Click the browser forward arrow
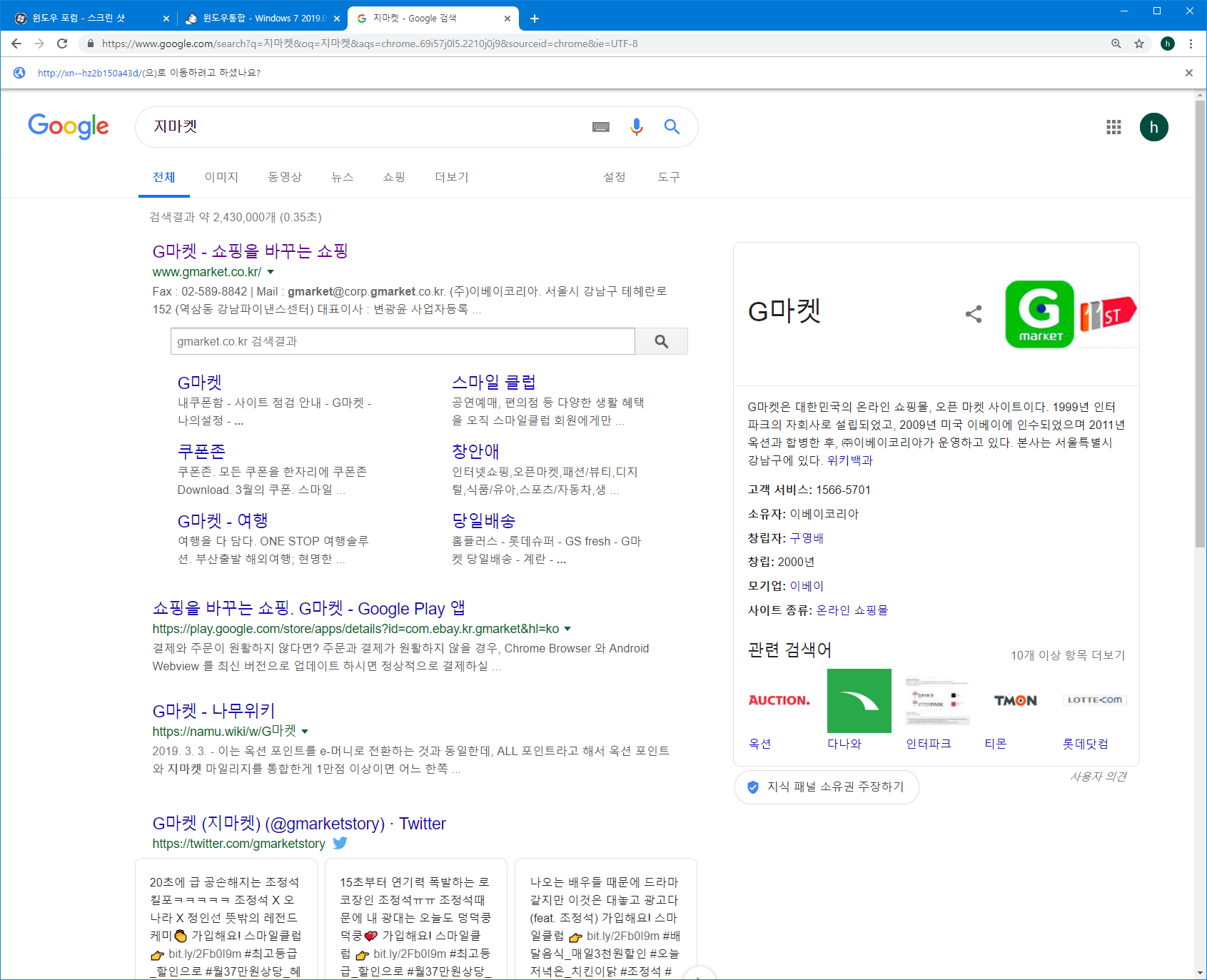Viewport: 1207px width, 980px height. click(x=39, y=44)
